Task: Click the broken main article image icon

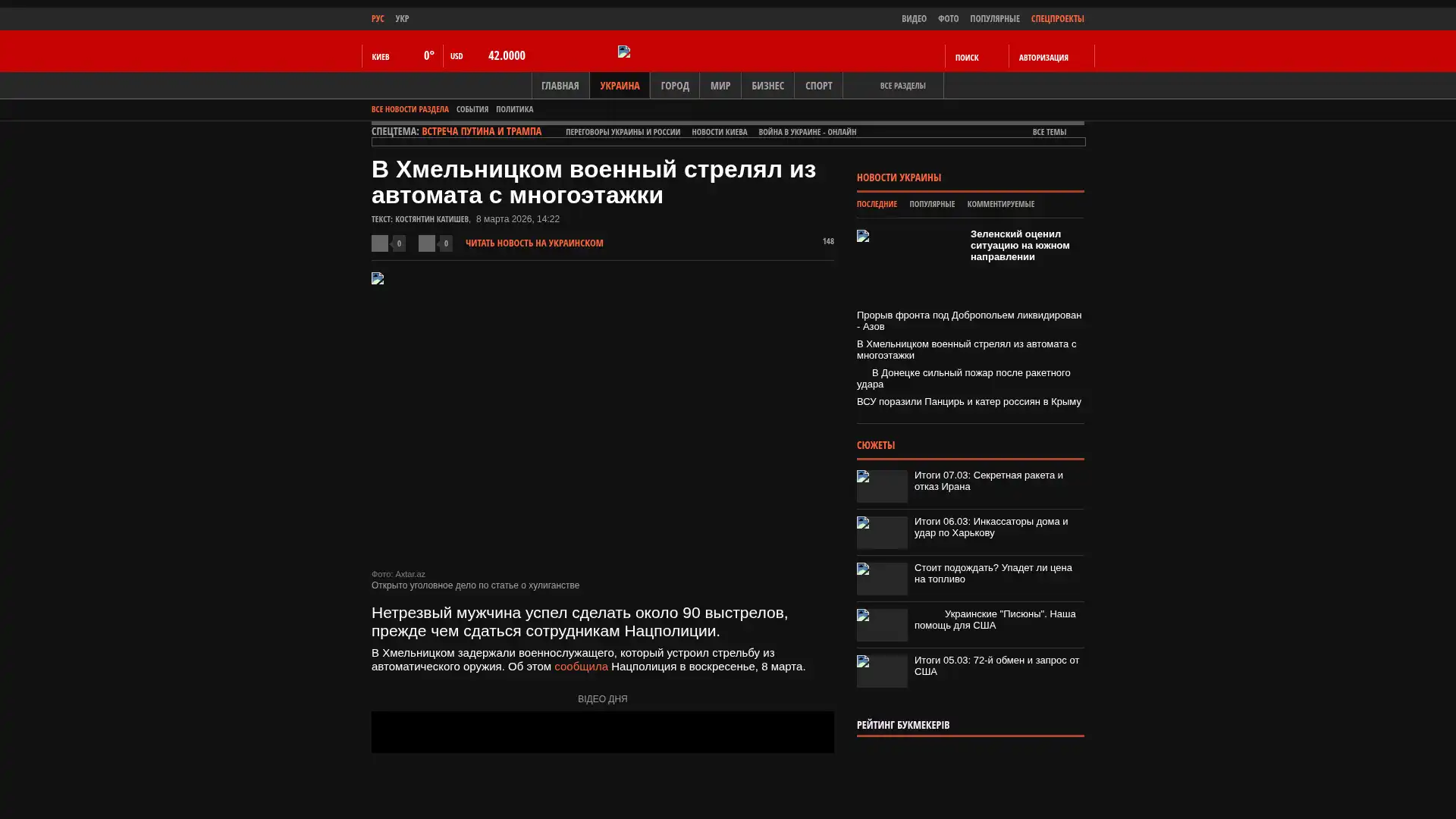Action: coord(378,278)
